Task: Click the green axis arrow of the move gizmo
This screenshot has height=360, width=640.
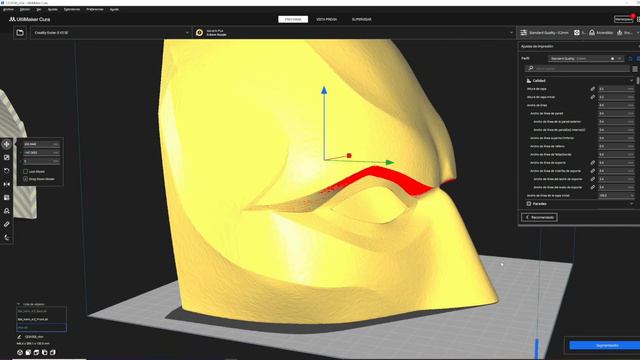Action: click(390, 162)
